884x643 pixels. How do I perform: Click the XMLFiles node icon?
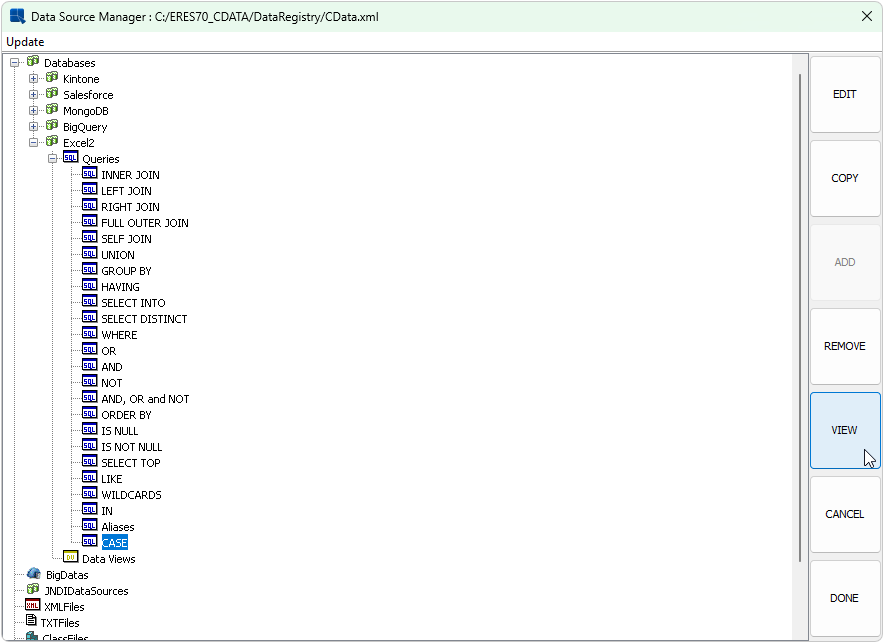pos(33,606)
